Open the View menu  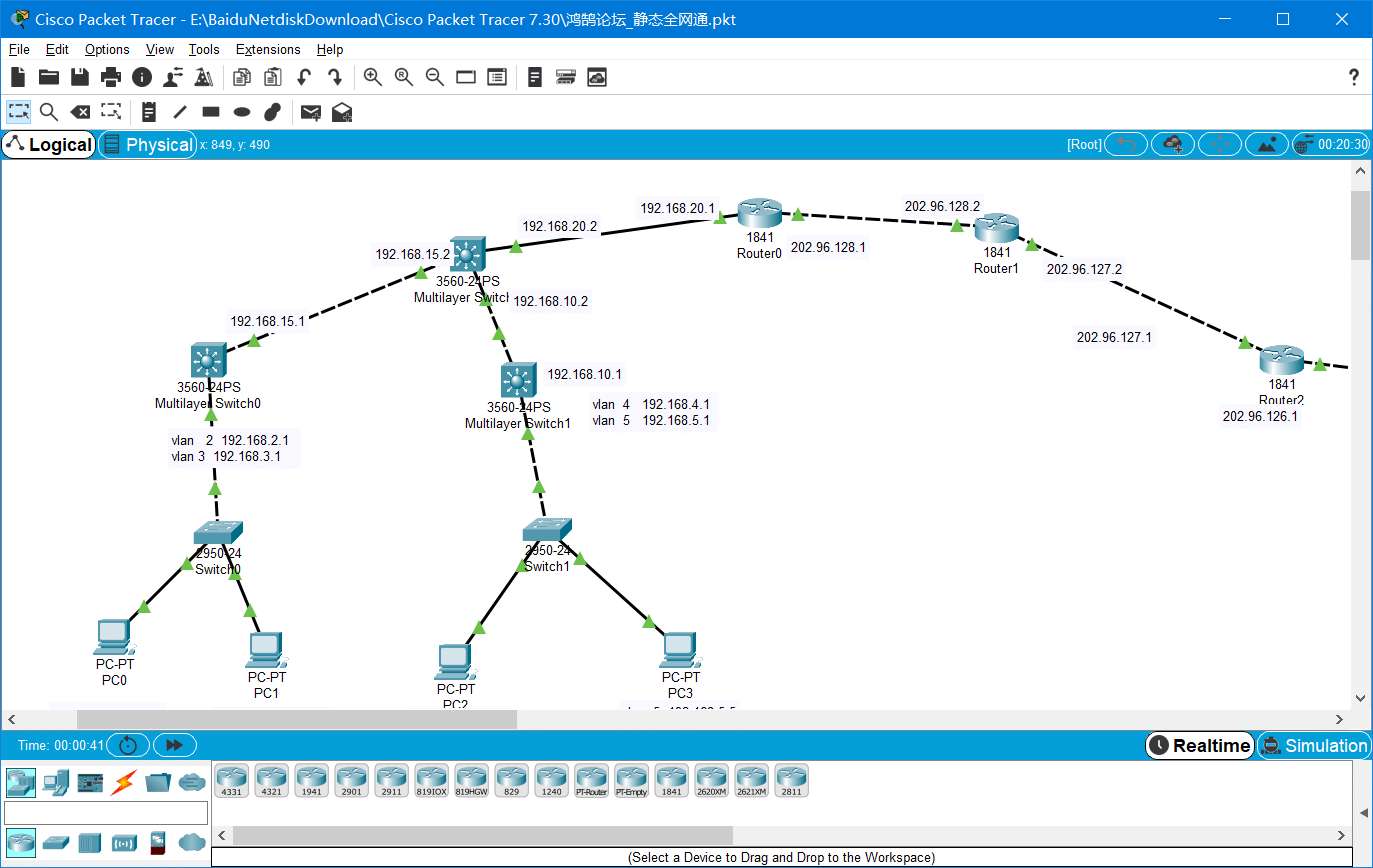tap(160, 49)
